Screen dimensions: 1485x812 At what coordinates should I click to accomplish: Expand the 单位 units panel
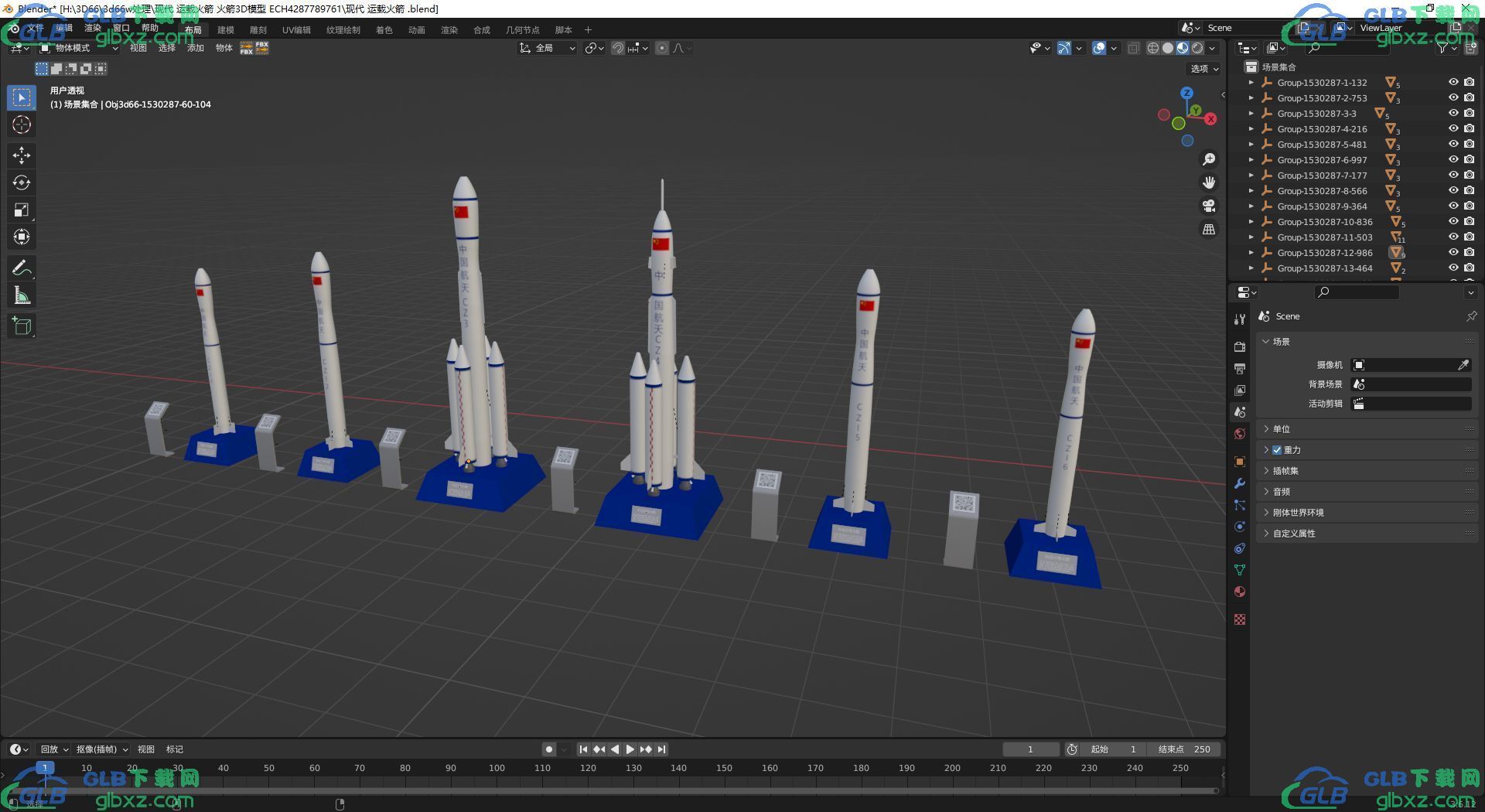pyautogui.click(x=1282, y=429)
